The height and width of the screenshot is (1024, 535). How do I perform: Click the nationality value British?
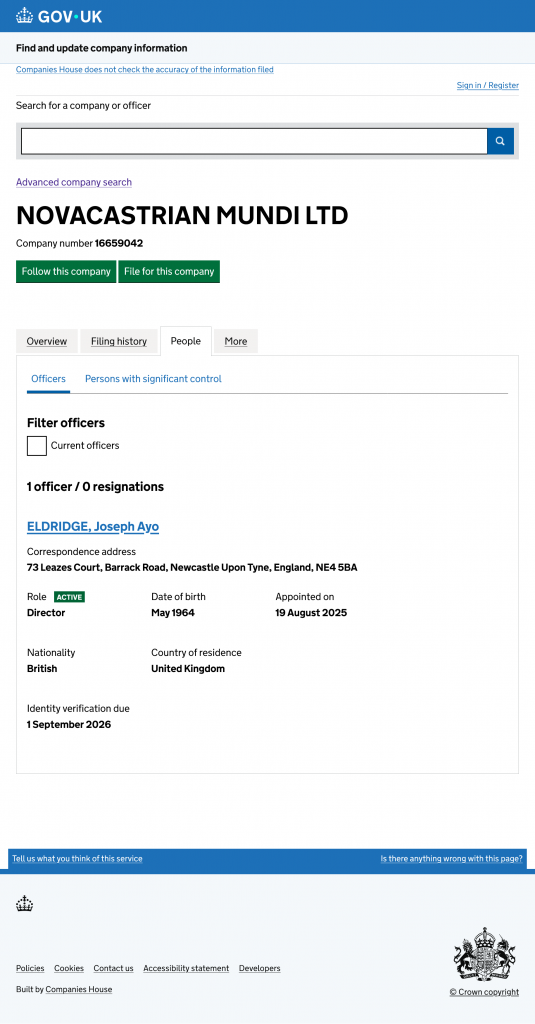click(x=42, y=669)
